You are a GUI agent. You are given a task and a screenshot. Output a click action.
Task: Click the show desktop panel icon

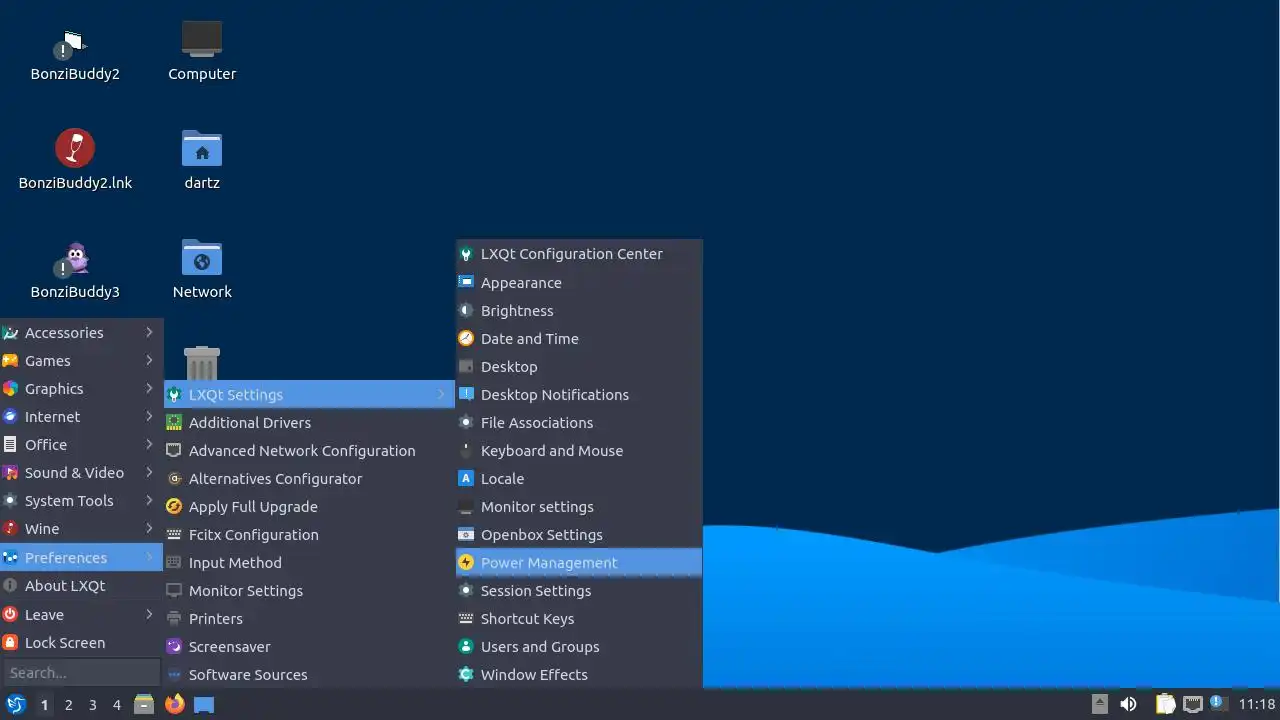204,704
